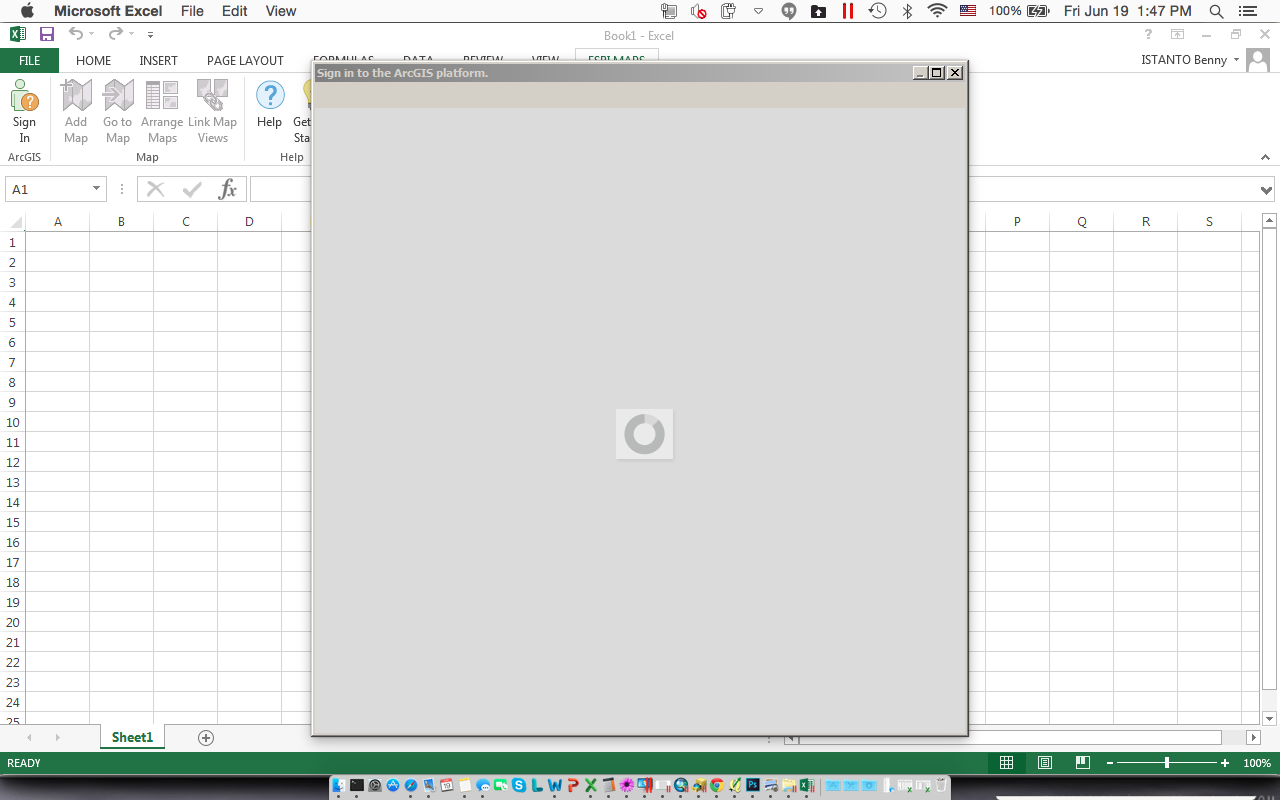Open Ribbon Display Options icon
Viewport: 1280px width, 800px height.
tap(1178, 35)
